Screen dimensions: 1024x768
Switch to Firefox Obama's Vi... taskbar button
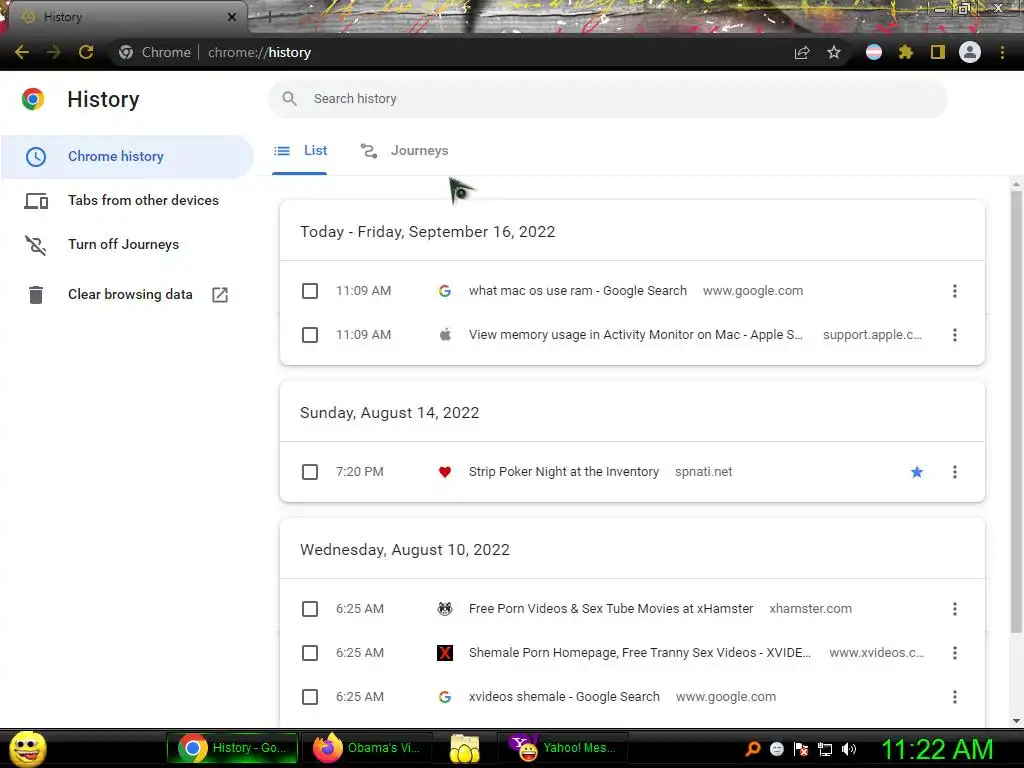click(368, 748)
